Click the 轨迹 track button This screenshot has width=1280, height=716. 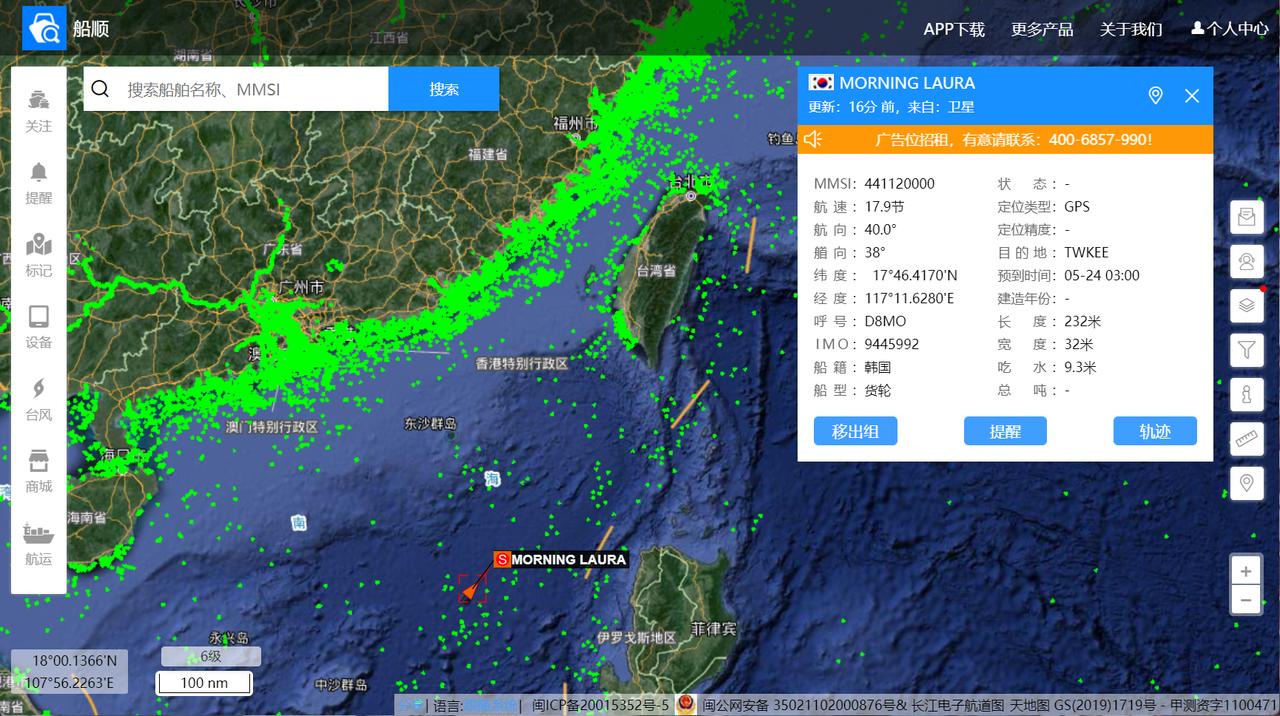point(1155,431)
